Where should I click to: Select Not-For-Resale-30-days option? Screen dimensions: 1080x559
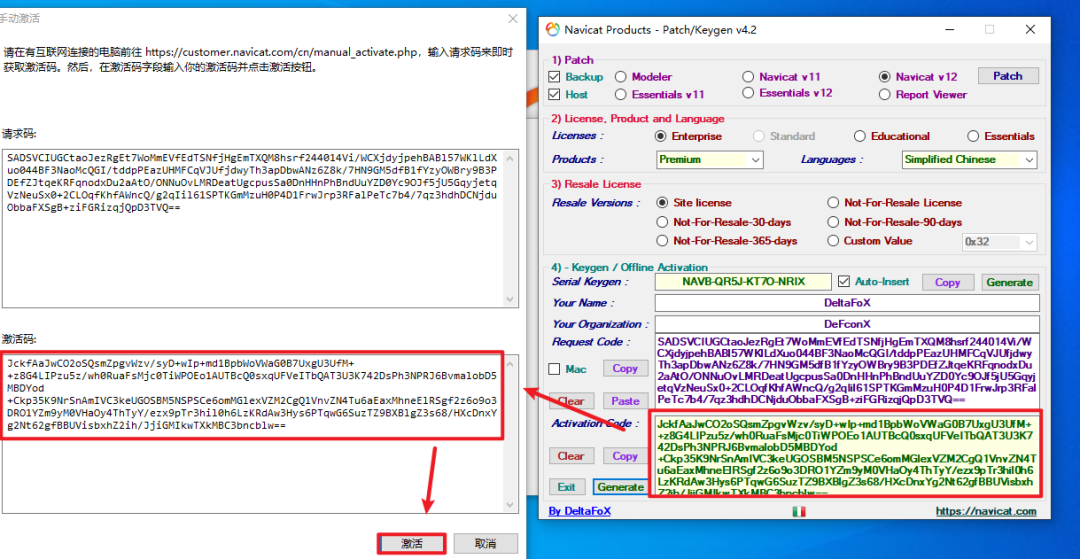(x=662, y=222)
